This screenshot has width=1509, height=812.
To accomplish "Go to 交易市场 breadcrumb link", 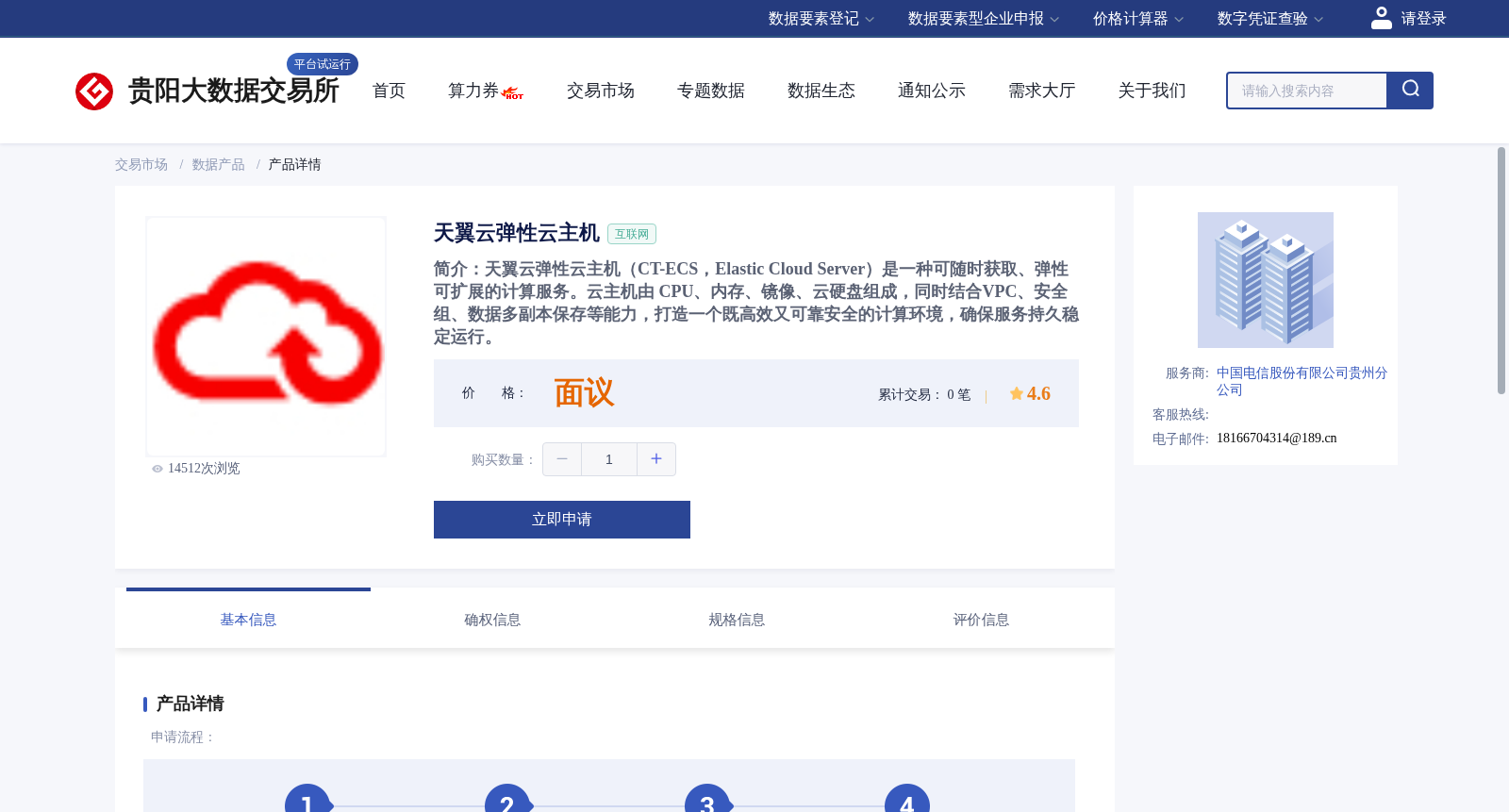I will [x=141, y=165].
